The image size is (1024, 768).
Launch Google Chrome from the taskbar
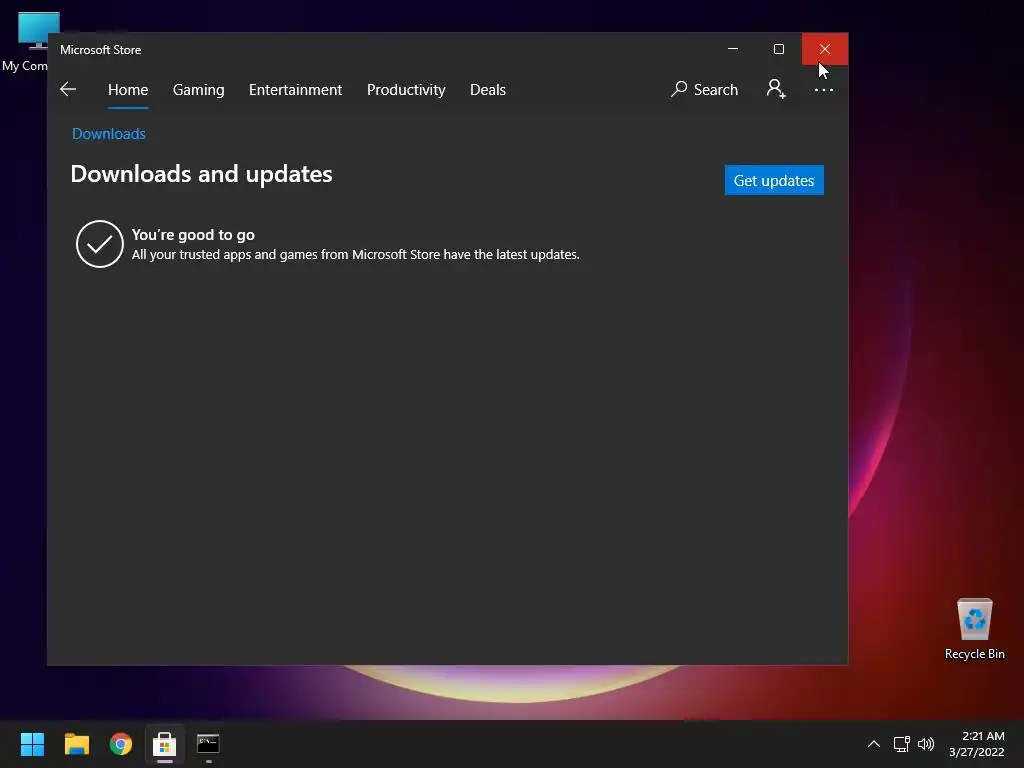[x=121, y=744]
